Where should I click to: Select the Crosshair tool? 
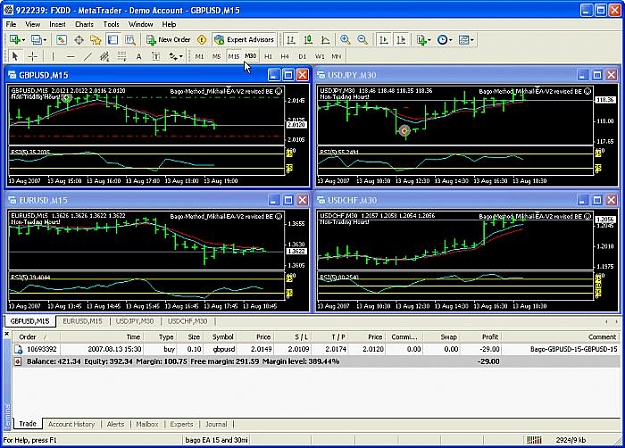(32, 57)
